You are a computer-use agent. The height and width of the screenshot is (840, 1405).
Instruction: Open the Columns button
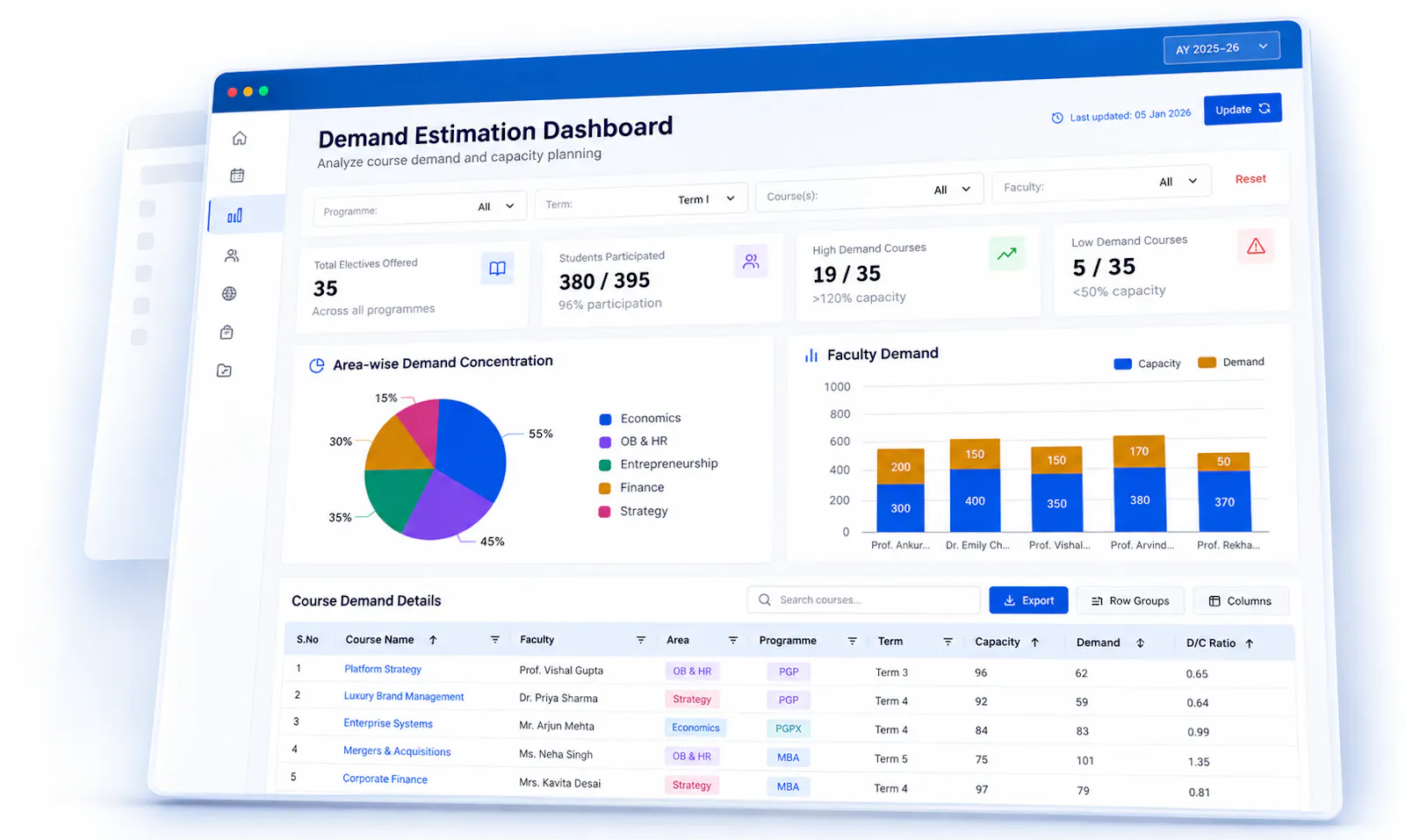pyautogui.click(x=1240, y=601)
